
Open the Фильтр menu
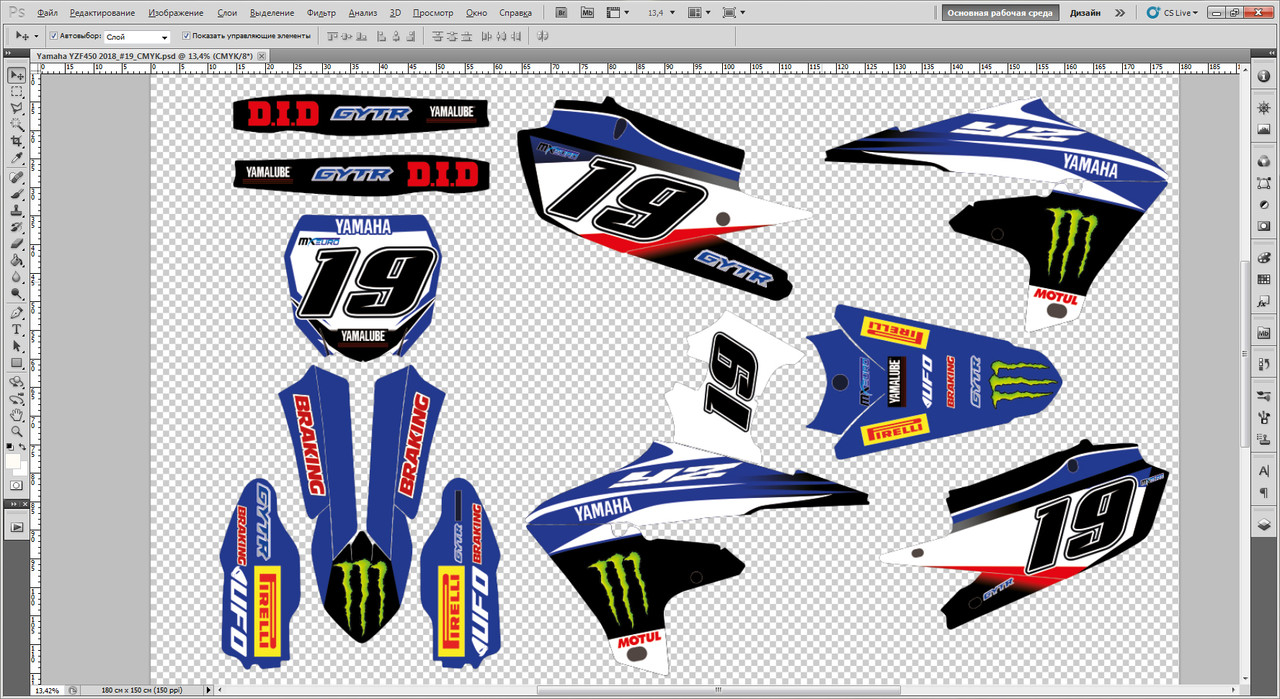pos(321,13)
